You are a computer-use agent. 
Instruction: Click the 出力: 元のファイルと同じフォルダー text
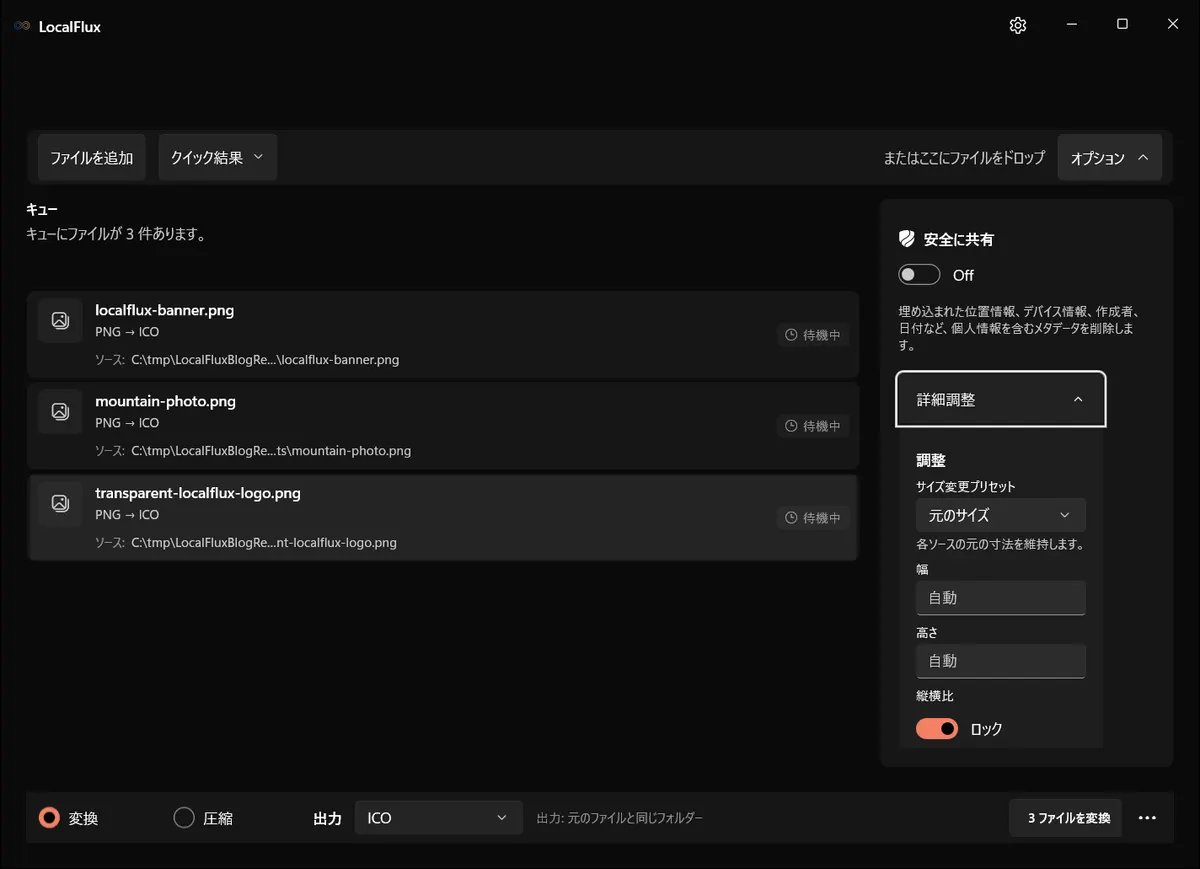pyautogui.click(x=620, y=818)
